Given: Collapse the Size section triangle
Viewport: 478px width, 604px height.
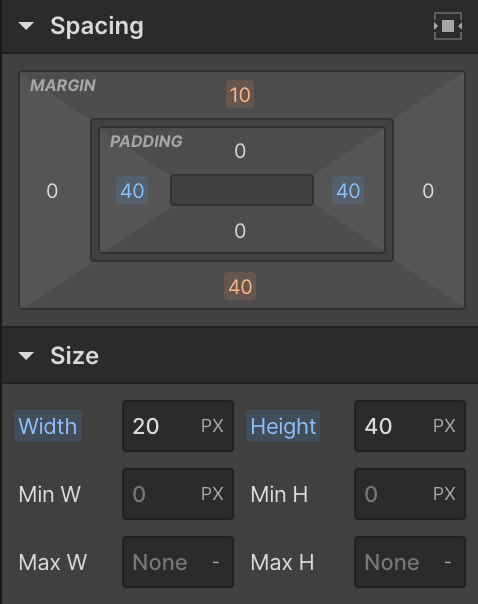Looking at the screenshot, I should [26, 356].
